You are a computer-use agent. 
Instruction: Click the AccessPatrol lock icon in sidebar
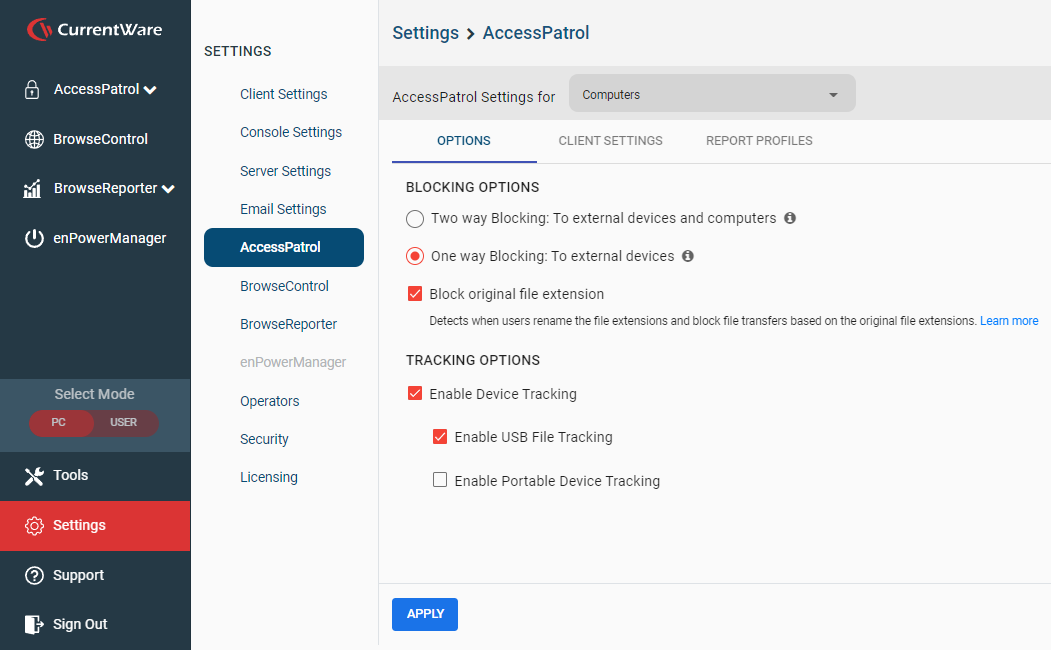click(x=32, y=89)
